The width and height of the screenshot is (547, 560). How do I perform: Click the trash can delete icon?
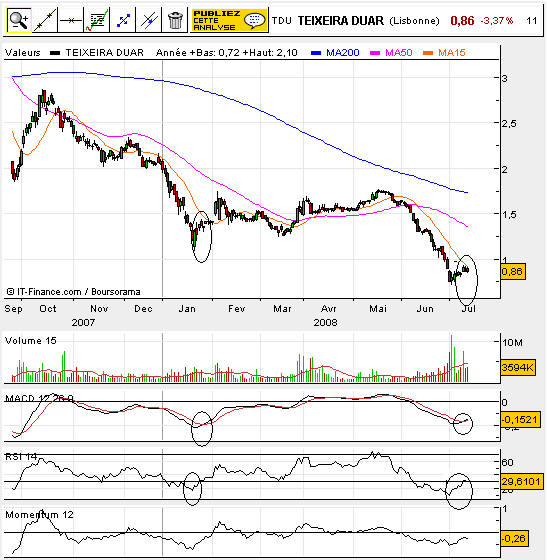(175, 20)
